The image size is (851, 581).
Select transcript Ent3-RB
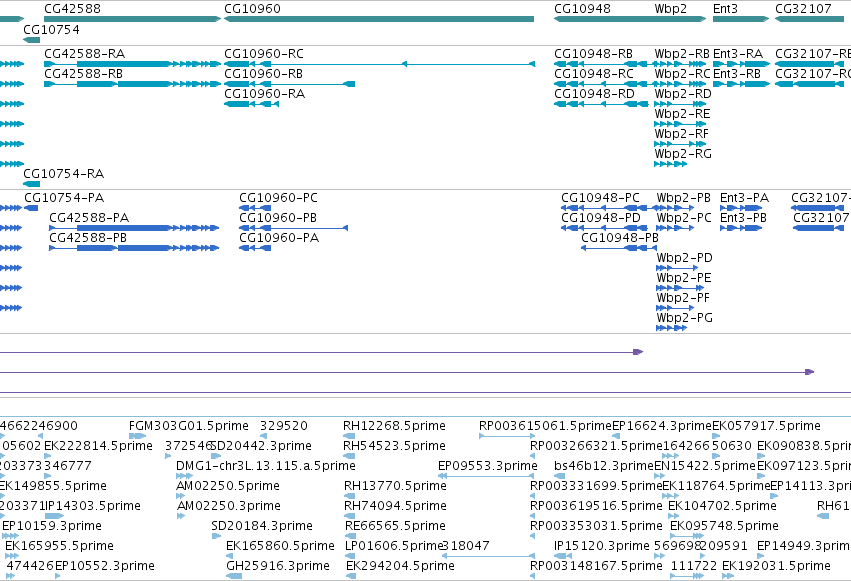click(741, 84)
